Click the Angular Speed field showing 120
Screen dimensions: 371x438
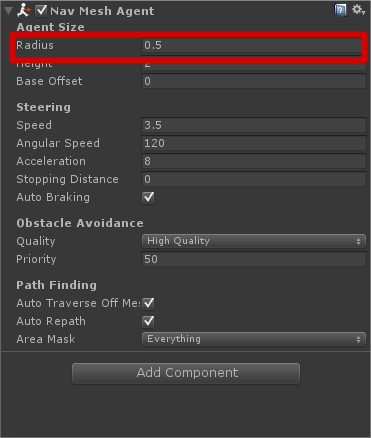pyautogui.click(x=254, y=143)
